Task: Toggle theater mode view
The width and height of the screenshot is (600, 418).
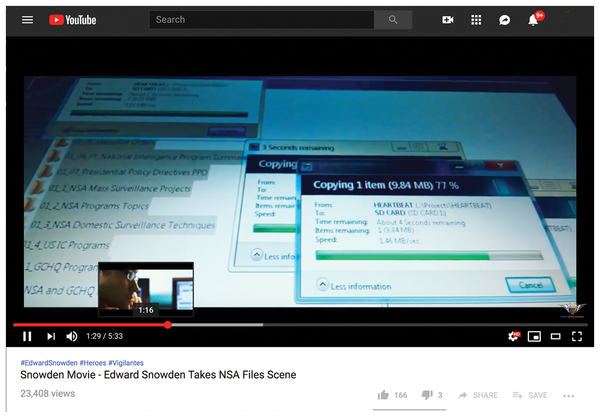Action: pyautogui.click(x=555, y=336)
